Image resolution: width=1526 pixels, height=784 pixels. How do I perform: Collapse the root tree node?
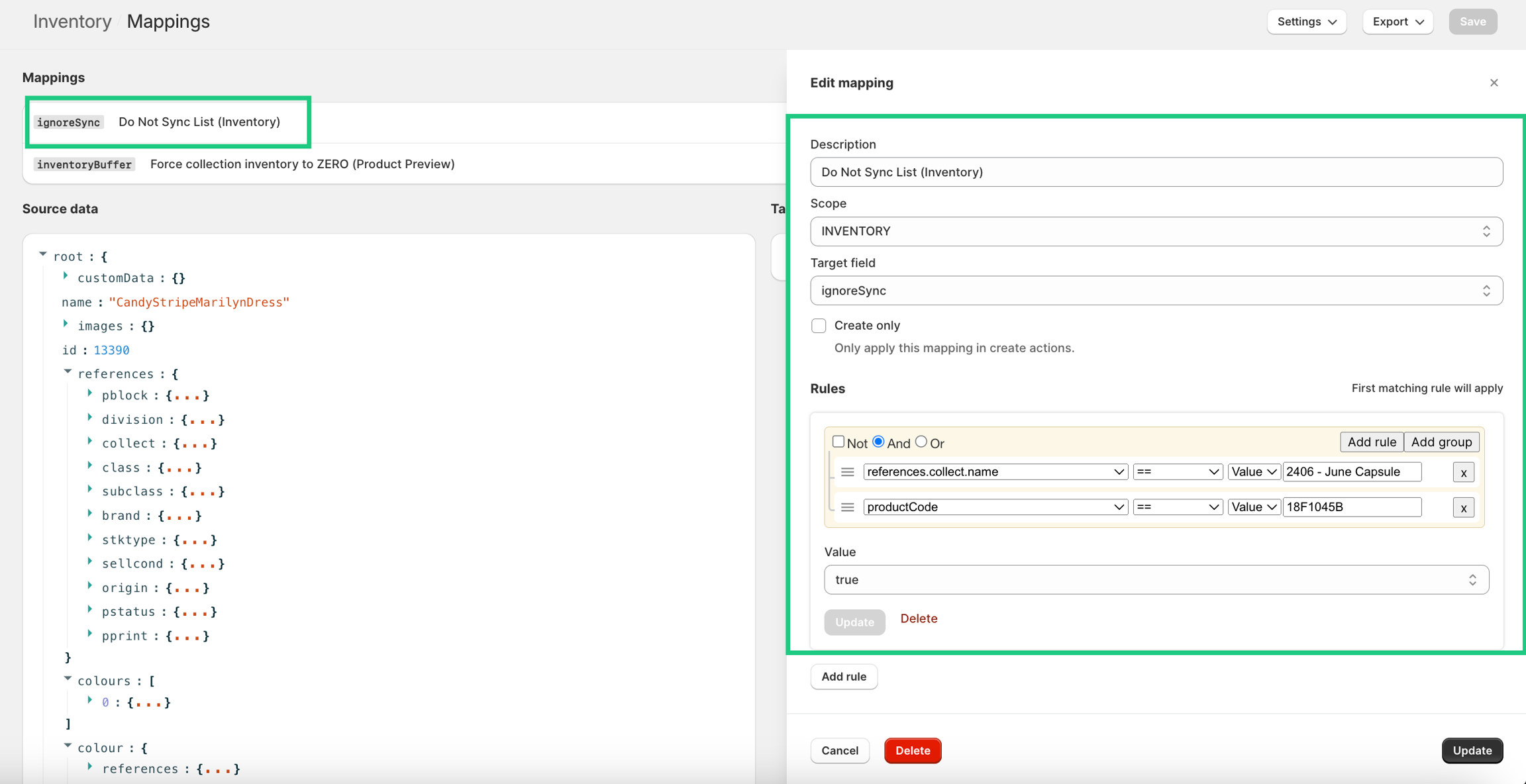pos(43,255)
